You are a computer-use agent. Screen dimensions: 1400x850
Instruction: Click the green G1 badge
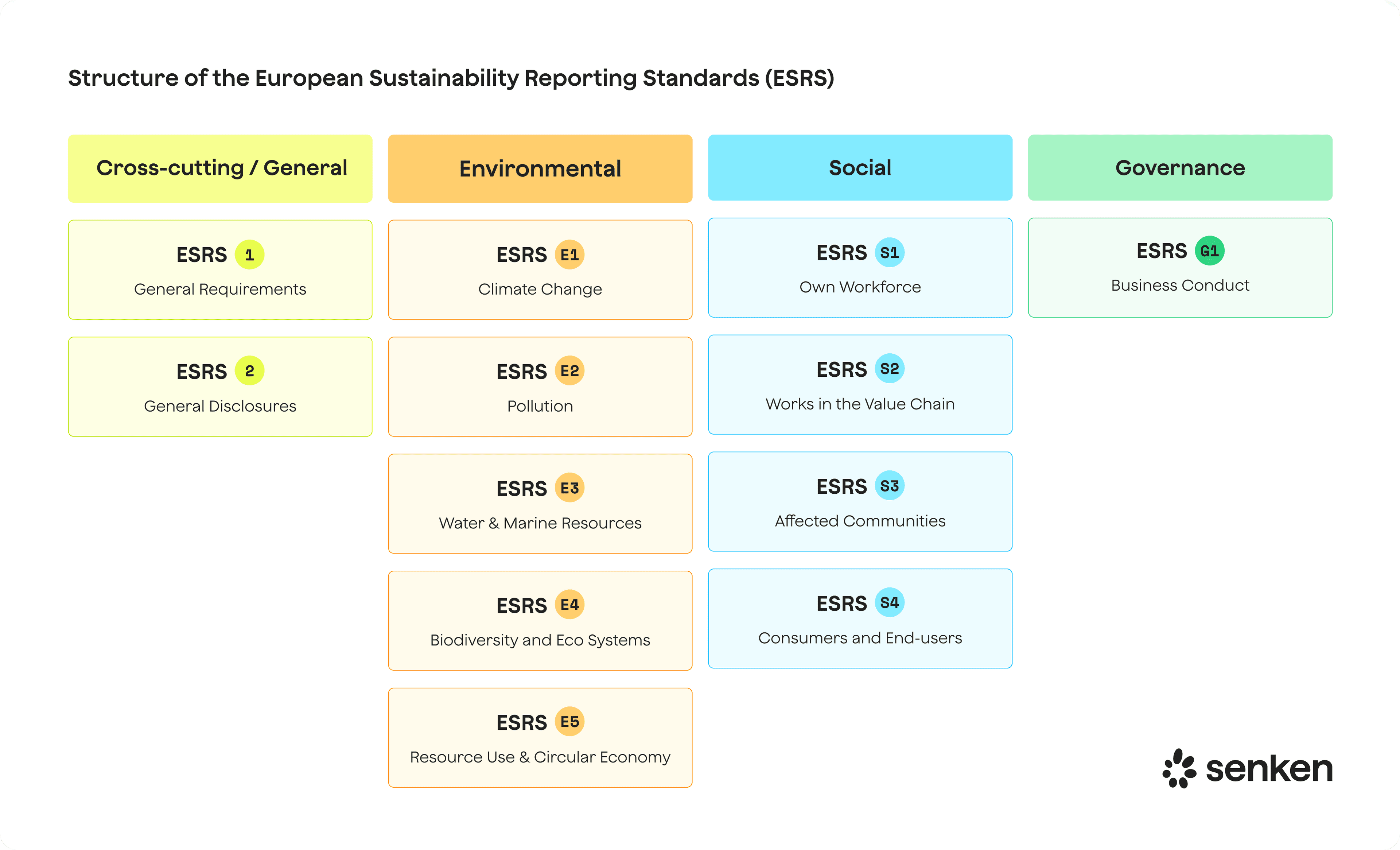point(1209,251)
